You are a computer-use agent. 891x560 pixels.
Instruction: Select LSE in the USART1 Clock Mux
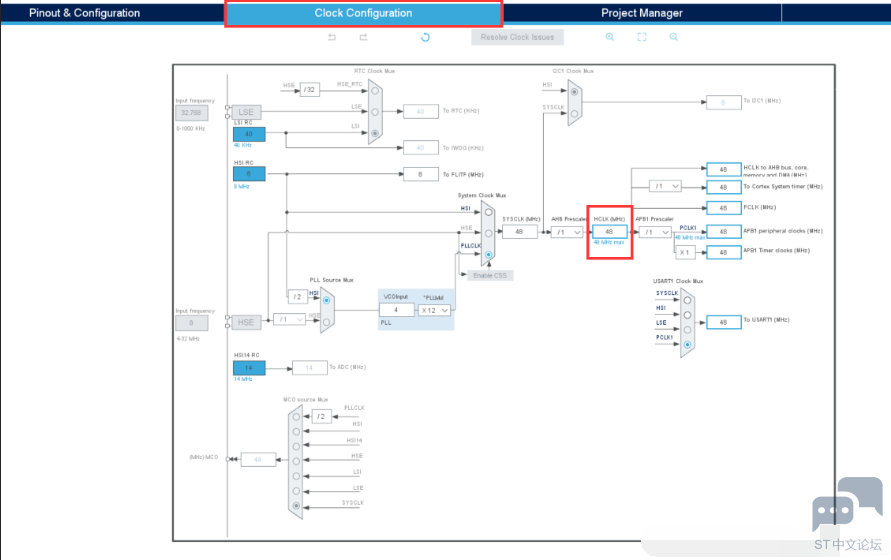tap(688, 330)
